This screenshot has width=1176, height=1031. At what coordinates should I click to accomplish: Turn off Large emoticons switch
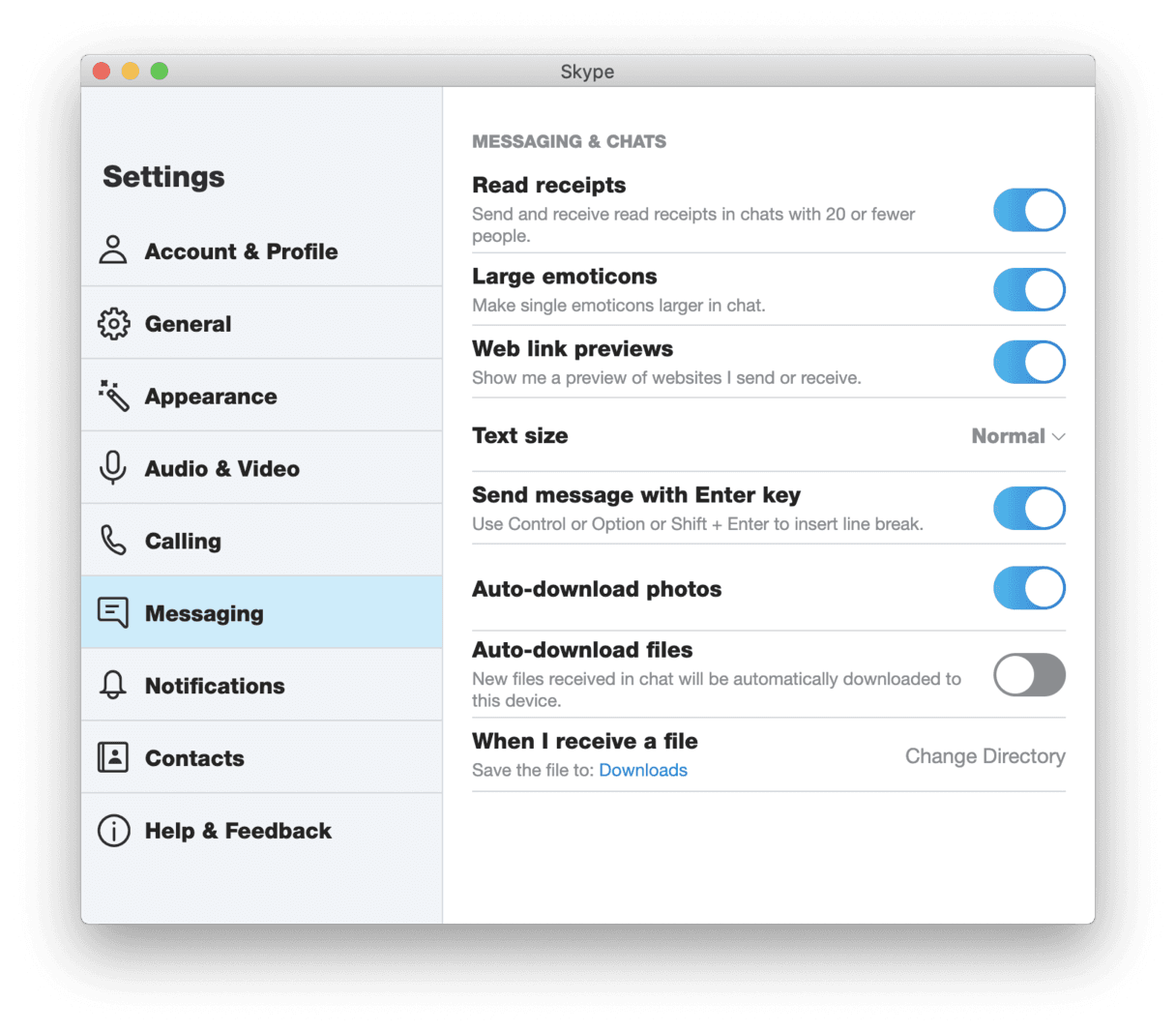(x=1029, y=289)
